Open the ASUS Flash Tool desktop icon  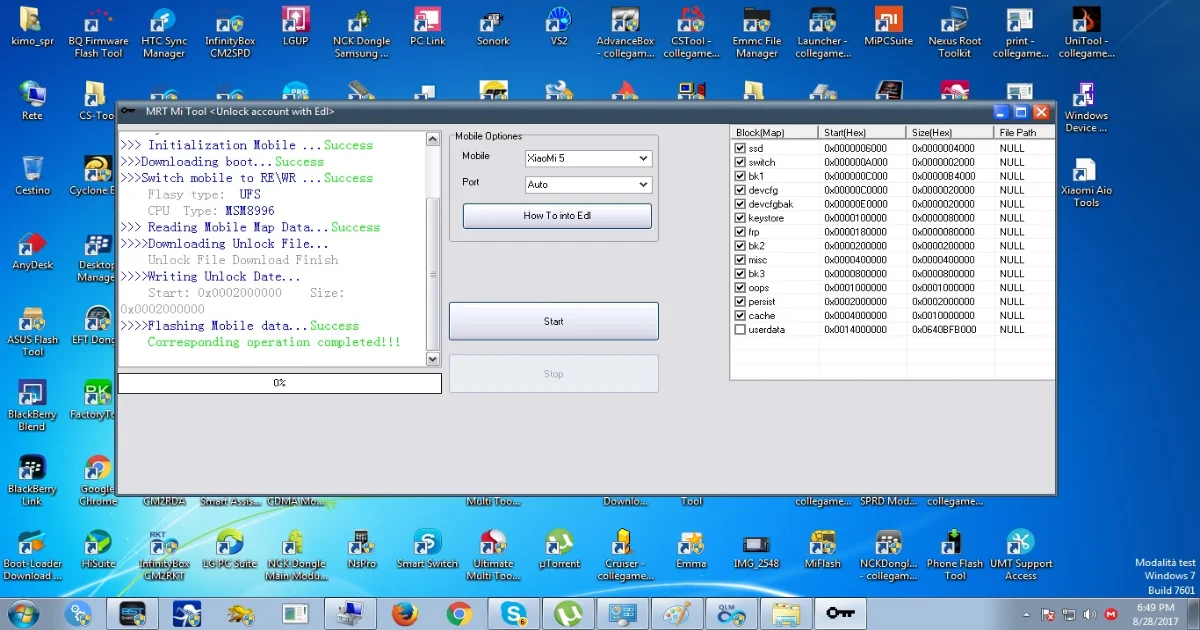click(32, 332)
